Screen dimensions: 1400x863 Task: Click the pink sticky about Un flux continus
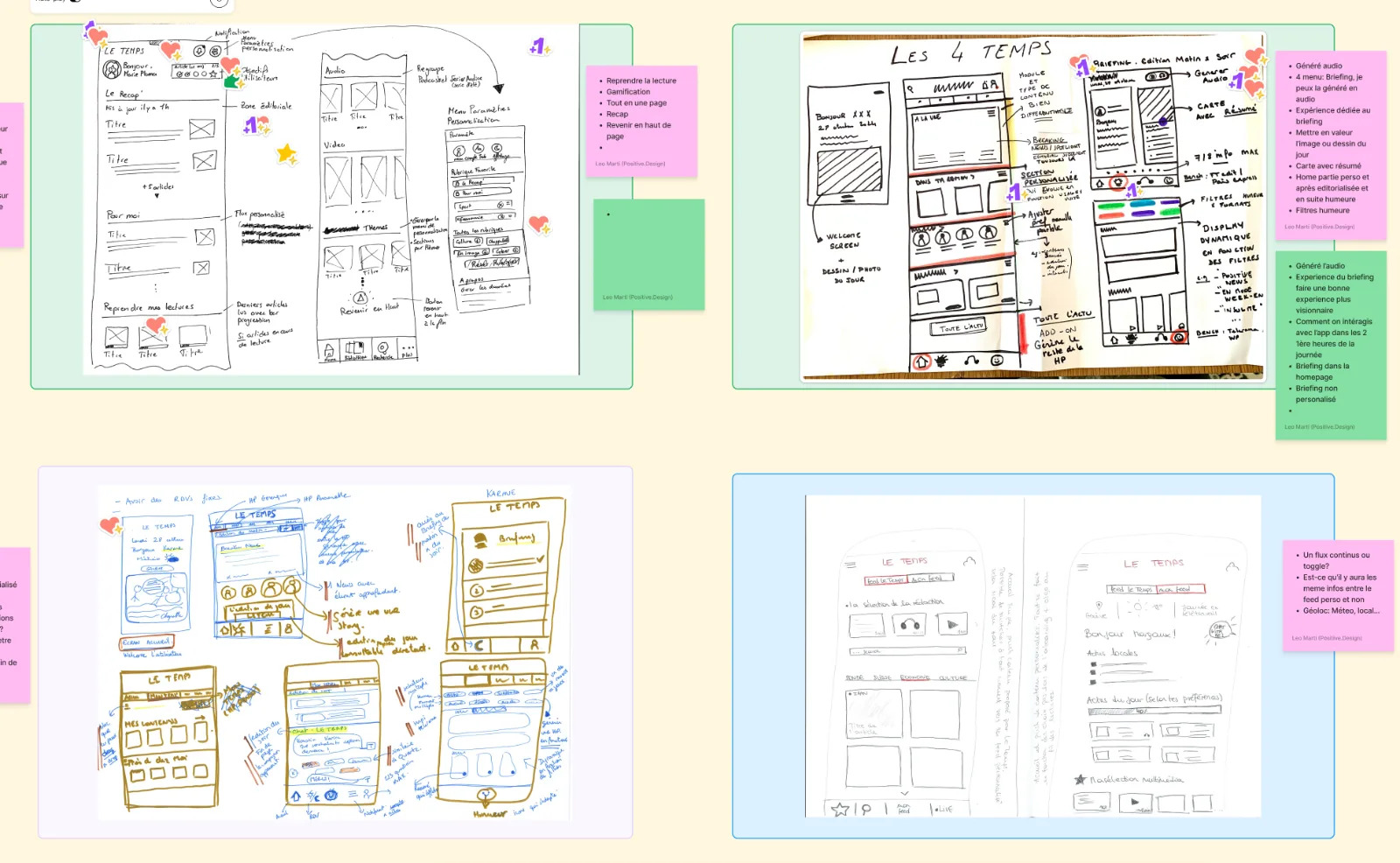pos(1338,597)
